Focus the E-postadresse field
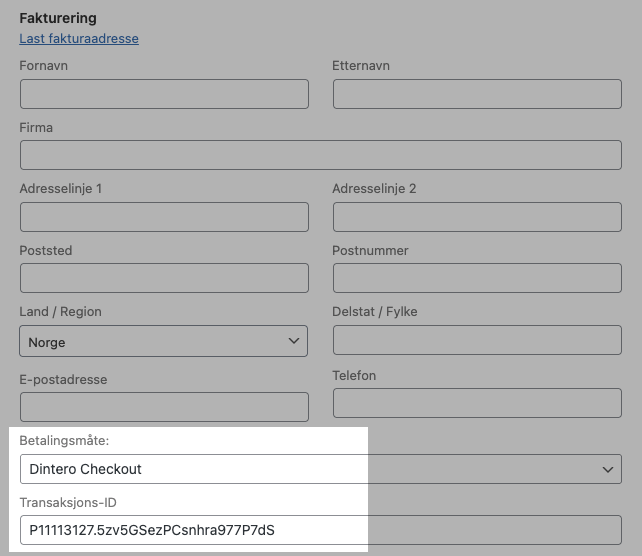The width and height of the screenshot is (642, 556). click(x=164, y=407)
